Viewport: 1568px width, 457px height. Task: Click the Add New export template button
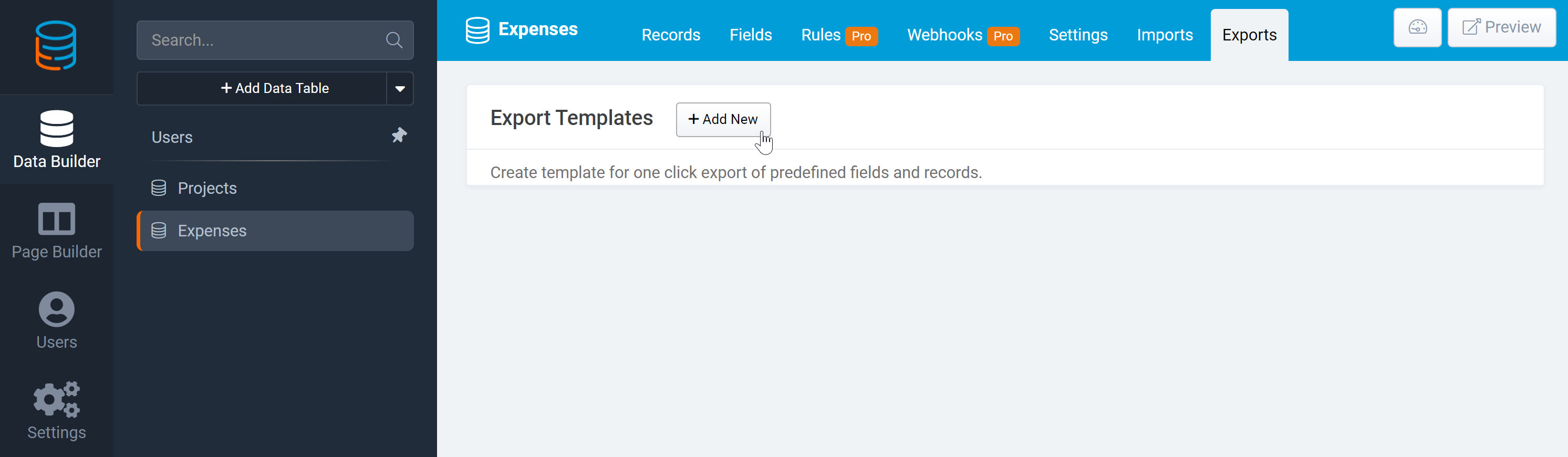(723, 119)
